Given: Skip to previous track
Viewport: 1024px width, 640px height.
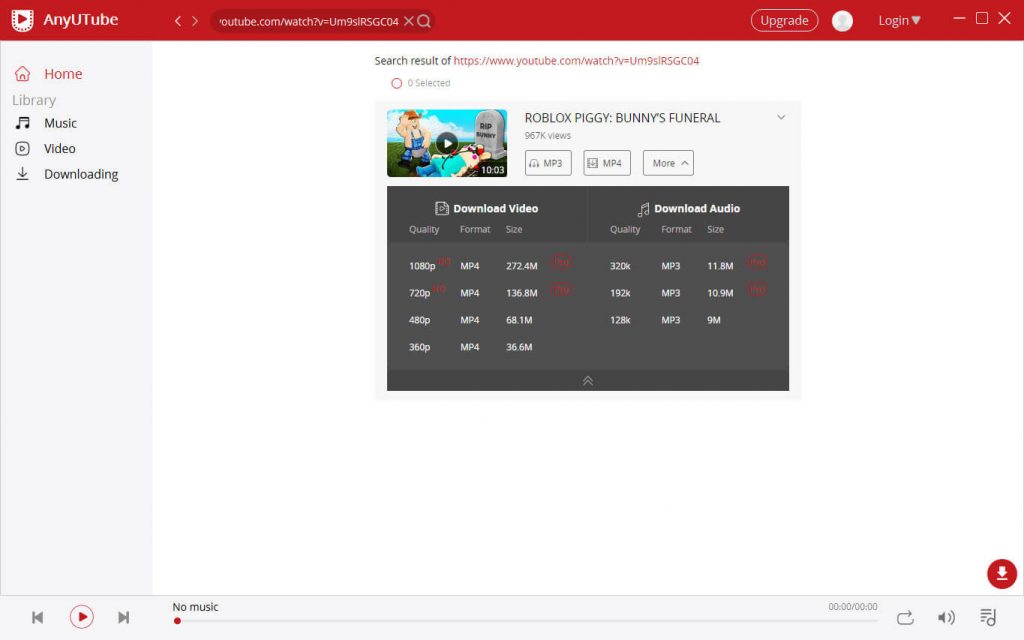Looking at the screenshot, I should [37, 617].
